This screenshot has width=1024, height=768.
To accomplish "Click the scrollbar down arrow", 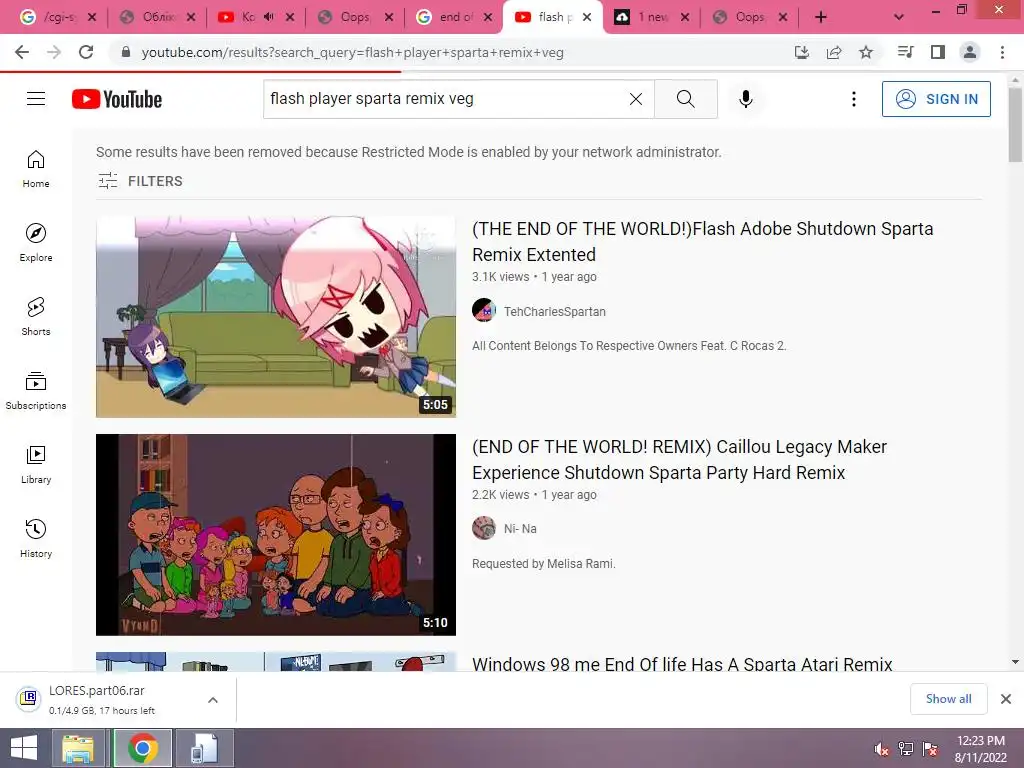I will (1015, 662).
